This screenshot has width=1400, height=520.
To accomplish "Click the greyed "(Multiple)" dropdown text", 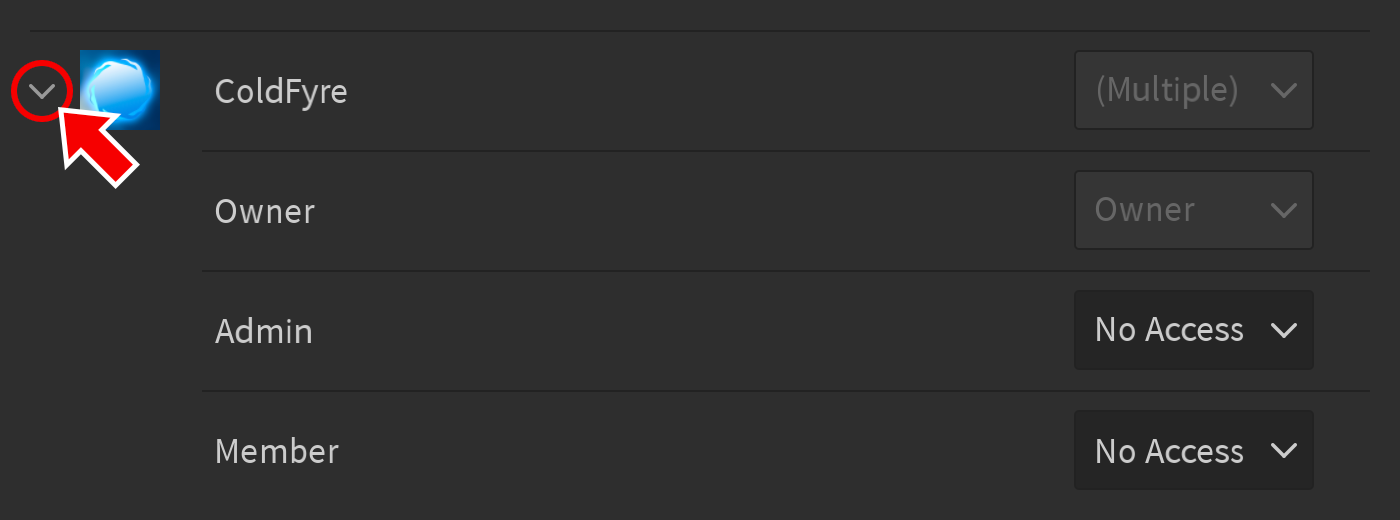I will point(1167,90).
